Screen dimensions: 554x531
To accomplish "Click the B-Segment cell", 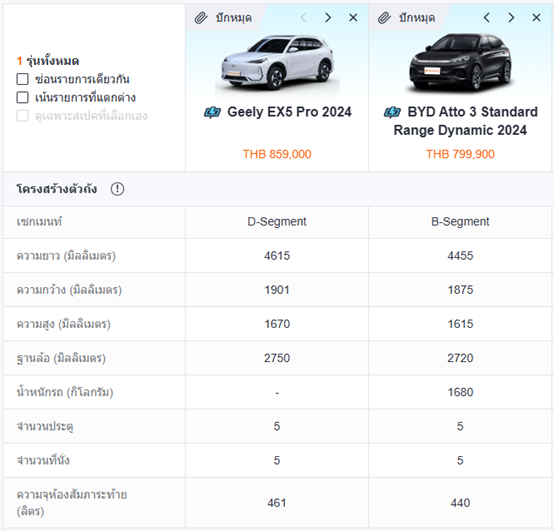I will pos(460,222).
